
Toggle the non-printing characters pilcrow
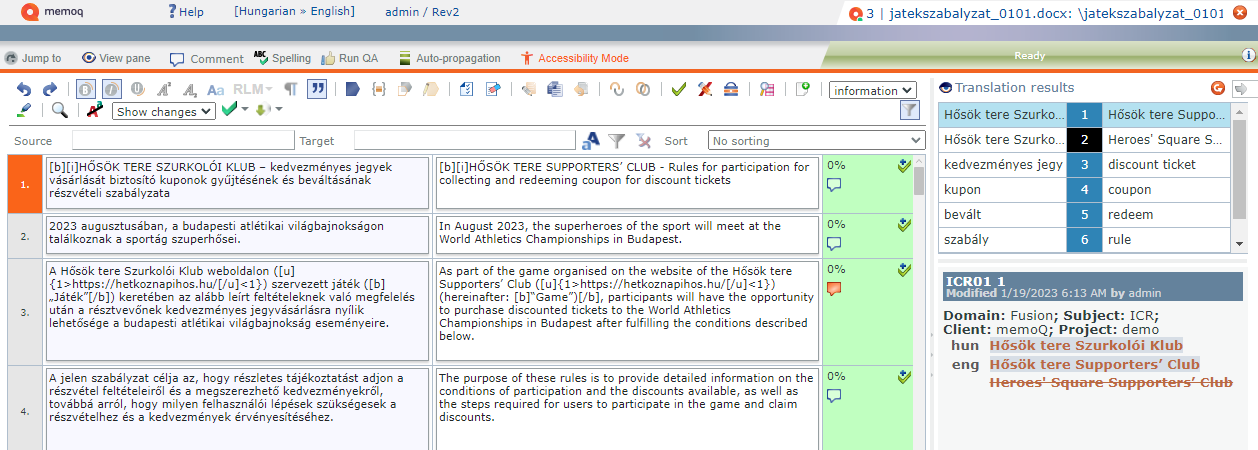(291, 89)
